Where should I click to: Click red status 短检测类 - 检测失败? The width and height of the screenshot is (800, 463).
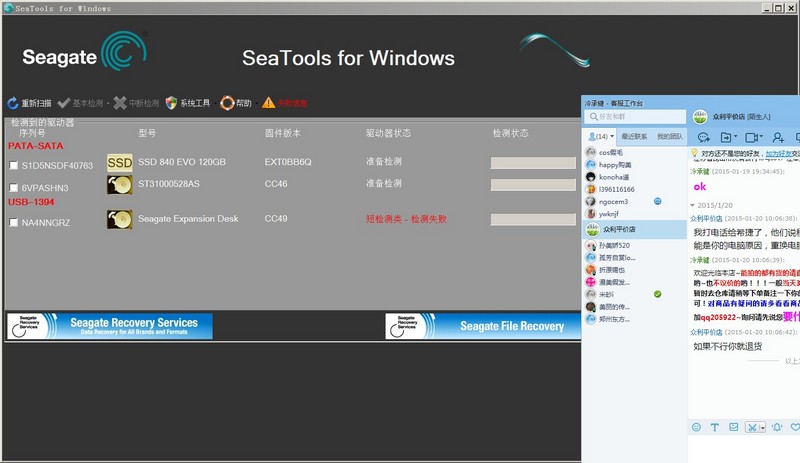[x=406, y=219]
